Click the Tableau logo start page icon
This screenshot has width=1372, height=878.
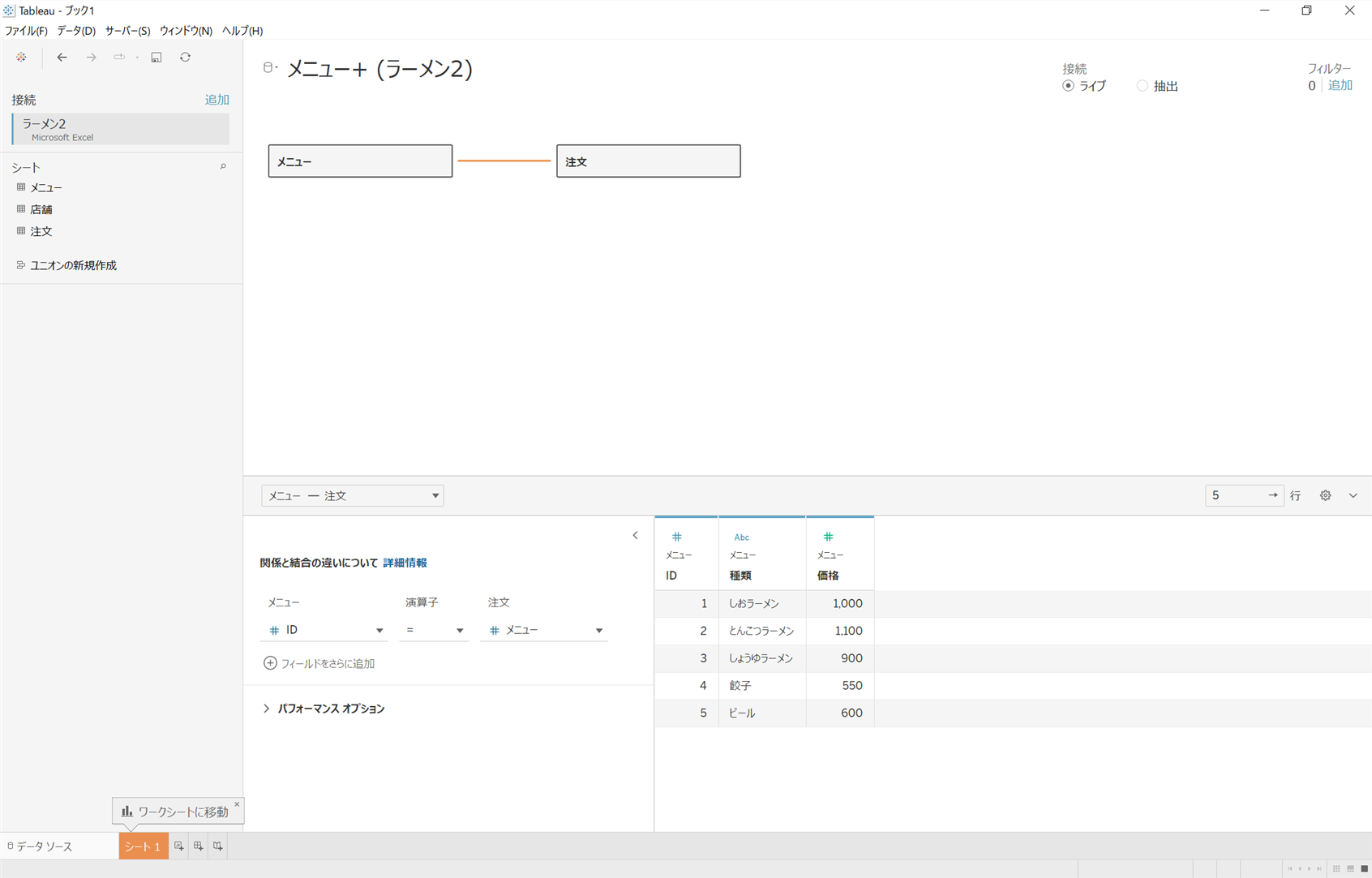click(21, 57)
